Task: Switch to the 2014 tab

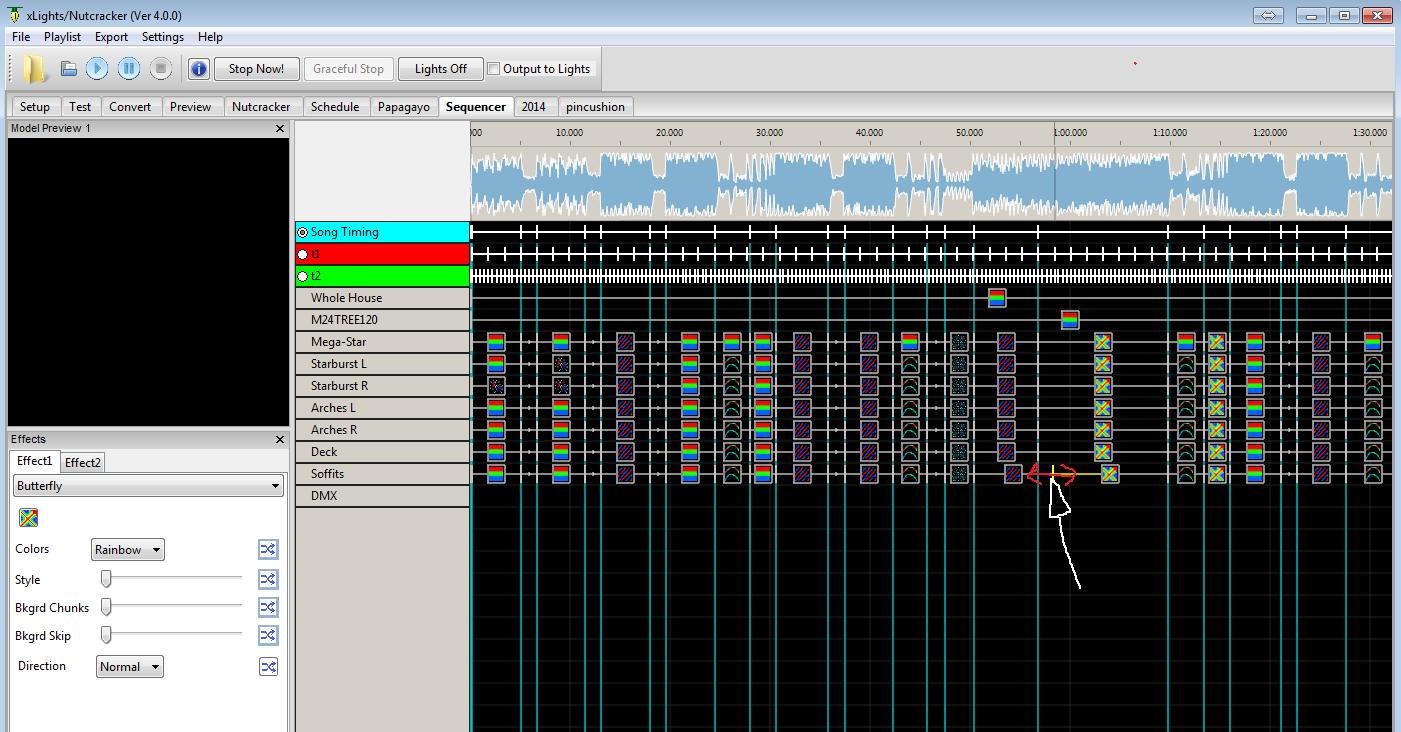Action: (x=534, y=107)
